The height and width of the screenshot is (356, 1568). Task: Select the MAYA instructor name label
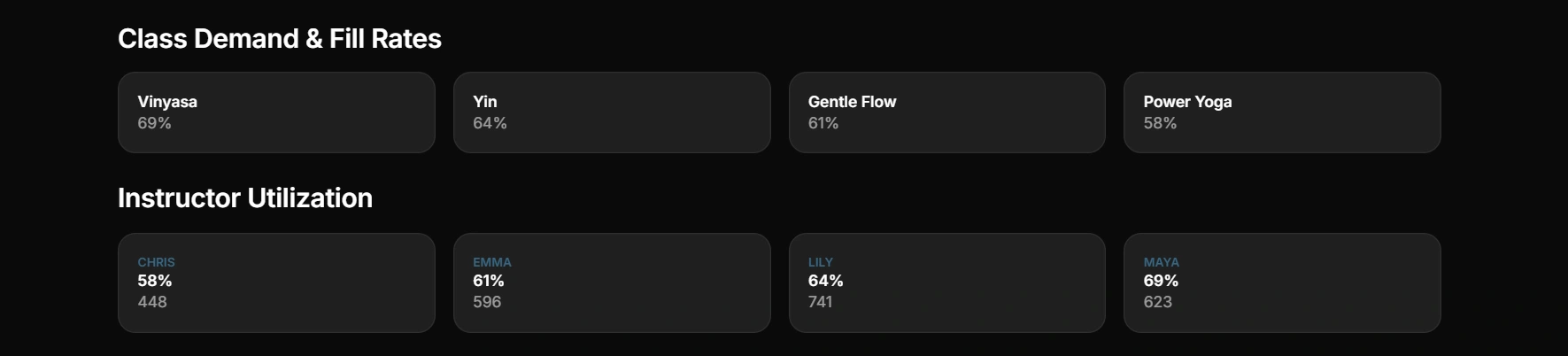coord(1161,262)
